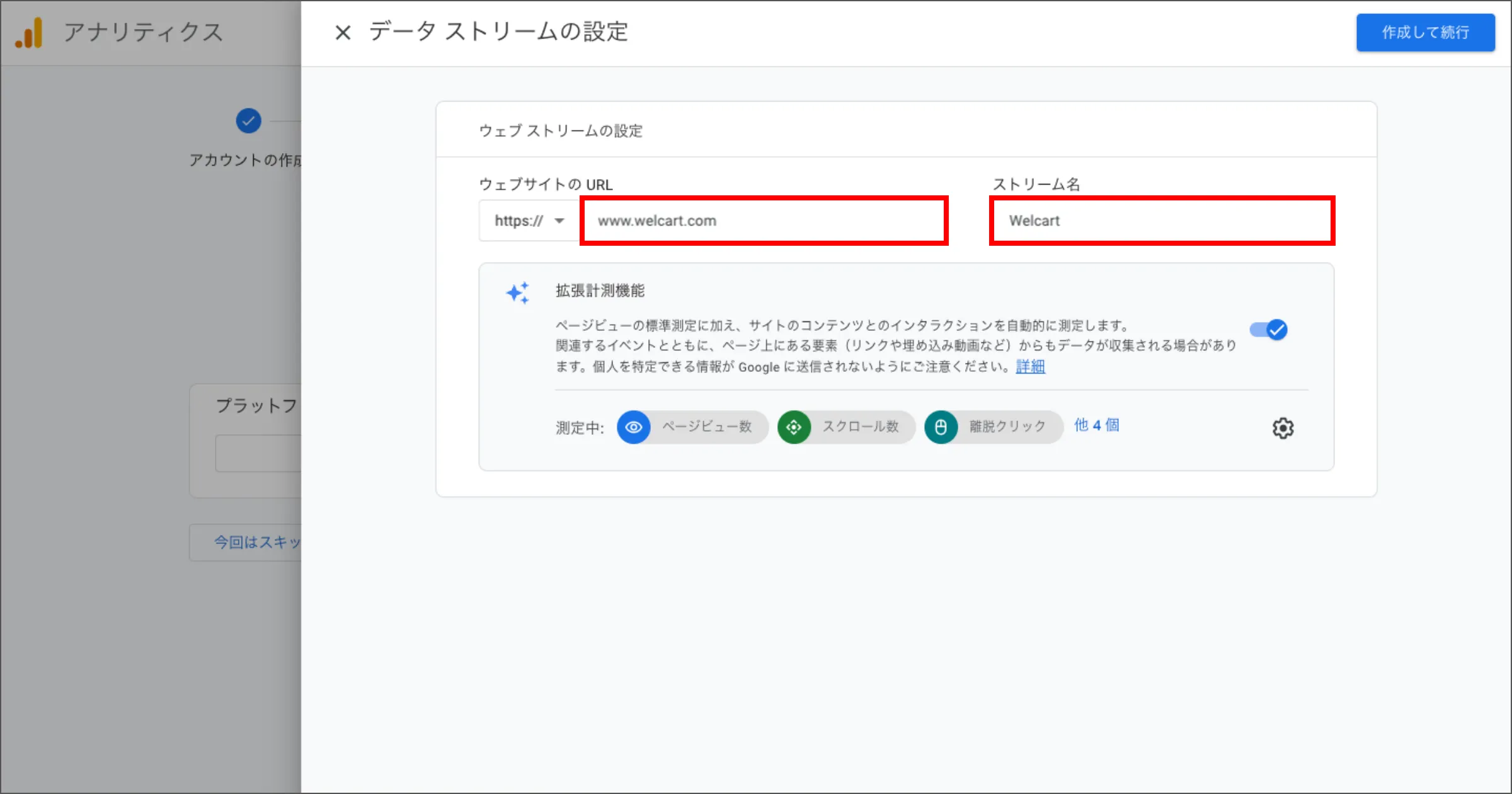This screenshot has width=1512, height=794.
Task: Click the アナリティクス title in the header
Action: click(143, 32)
